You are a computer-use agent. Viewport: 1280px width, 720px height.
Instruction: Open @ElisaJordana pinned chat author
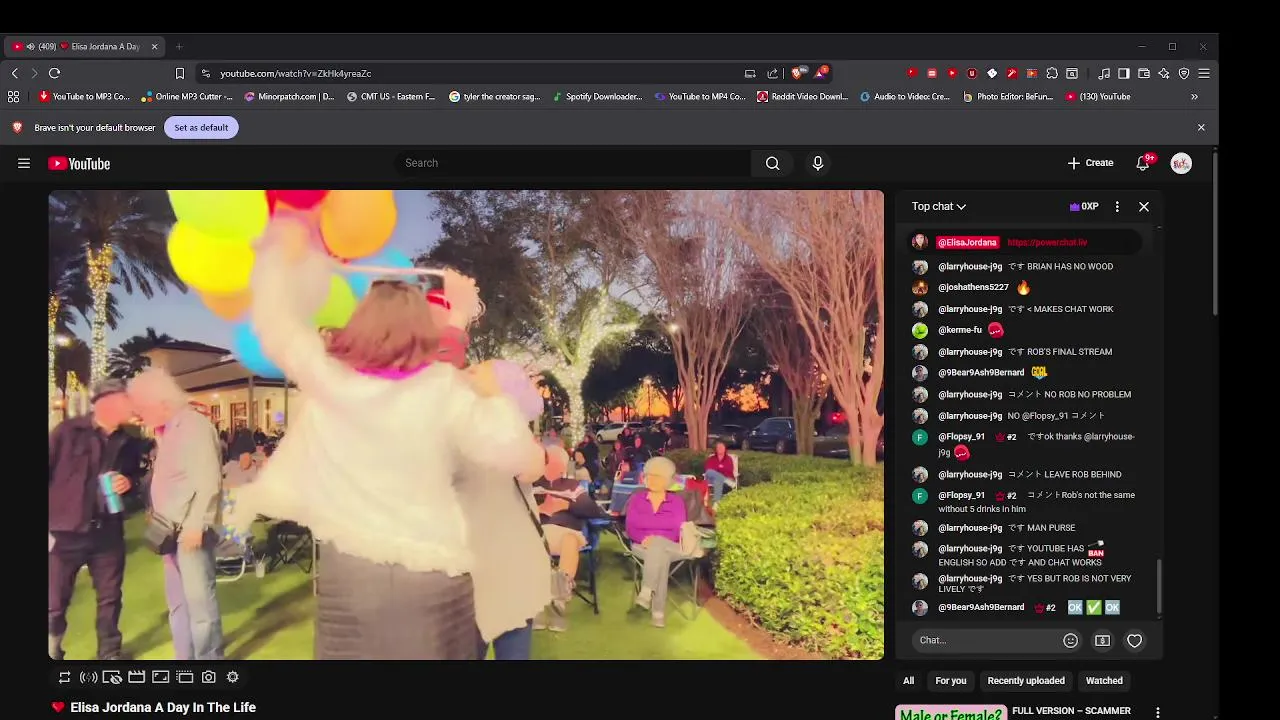click(x=967, y=242)
